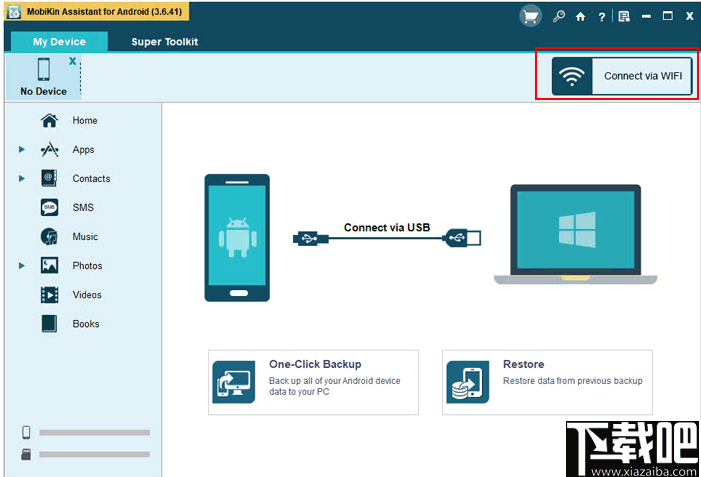Click the SD card storage bar

pyautogui.click(x=94, y=454)
